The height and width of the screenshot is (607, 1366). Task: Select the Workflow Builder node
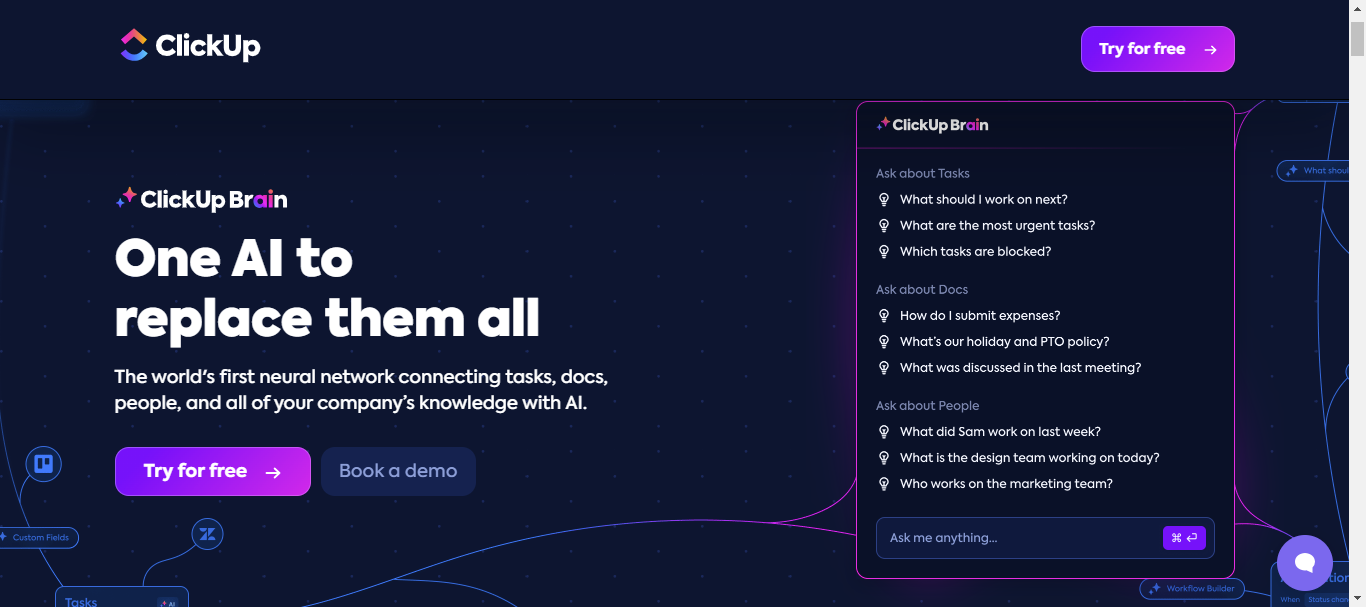coord(1193,589)
